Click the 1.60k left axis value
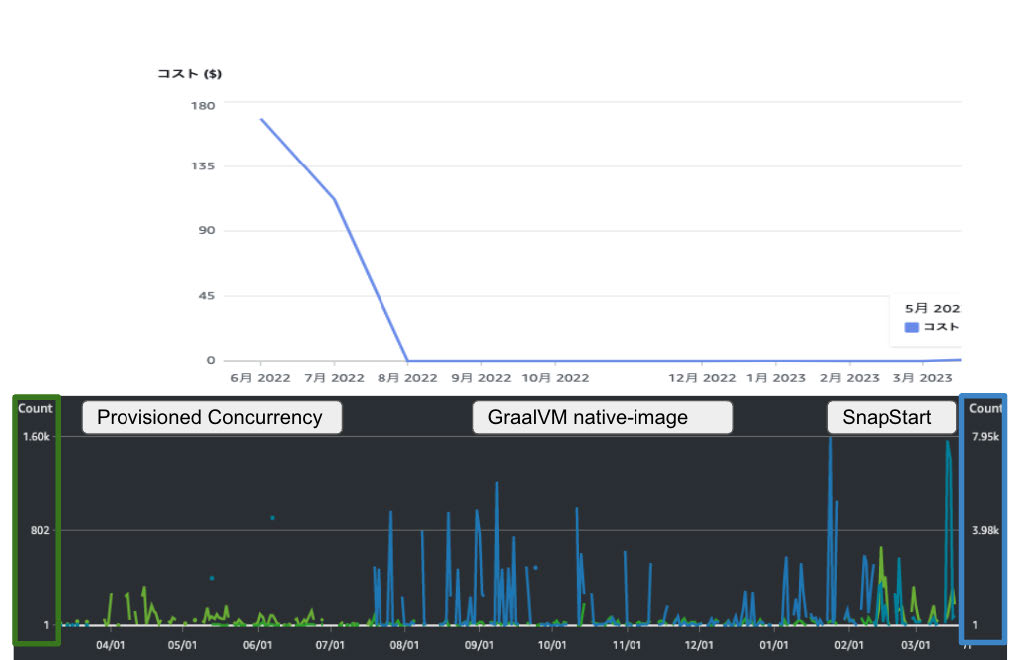The height and width of the screenshot is (660, 1015). (x=36, y=437)
